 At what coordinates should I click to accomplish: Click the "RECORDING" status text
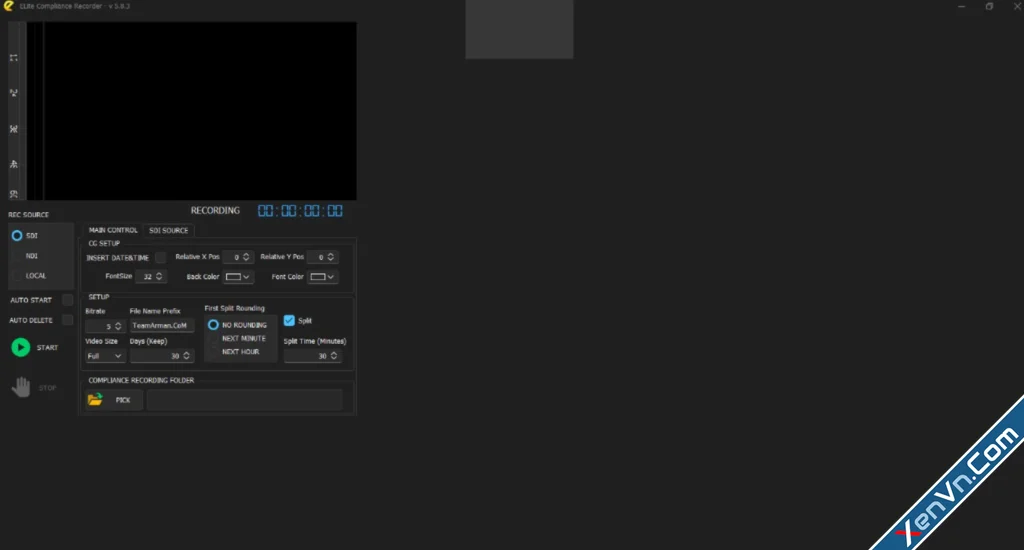pos(215,211)
